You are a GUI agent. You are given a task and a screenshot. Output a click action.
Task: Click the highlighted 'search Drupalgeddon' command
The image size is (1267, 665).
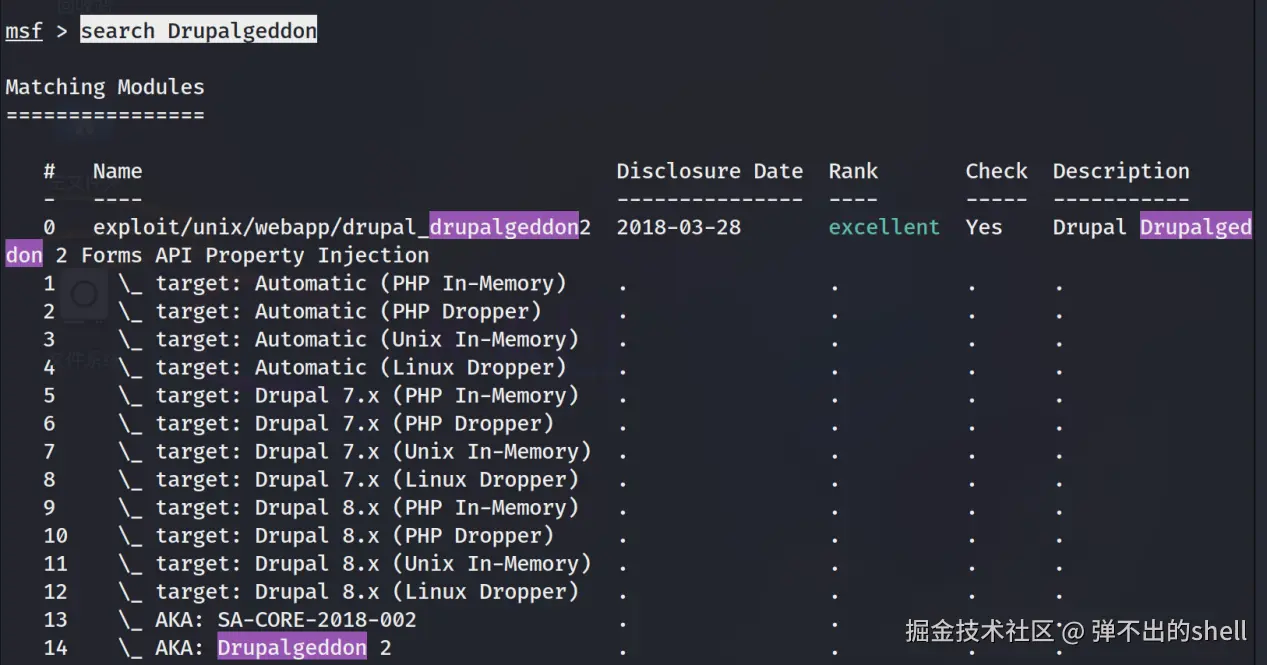click(198, 30)
